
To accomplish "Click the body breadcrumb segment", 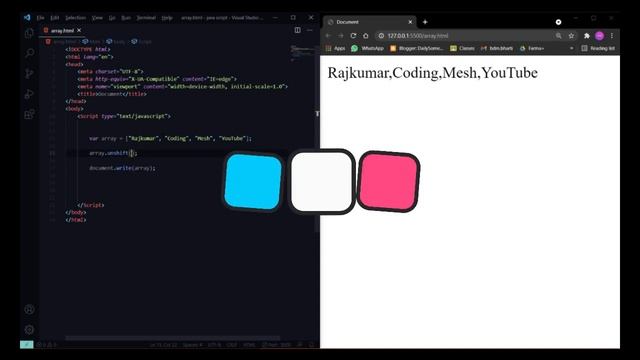I will point(116,42).
